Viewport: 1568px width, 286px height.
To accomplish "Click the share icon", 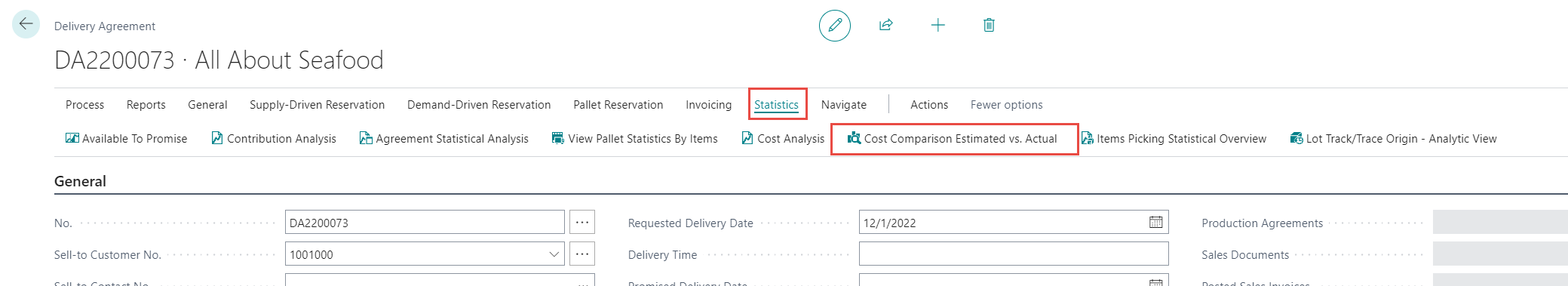I will 886,25.
